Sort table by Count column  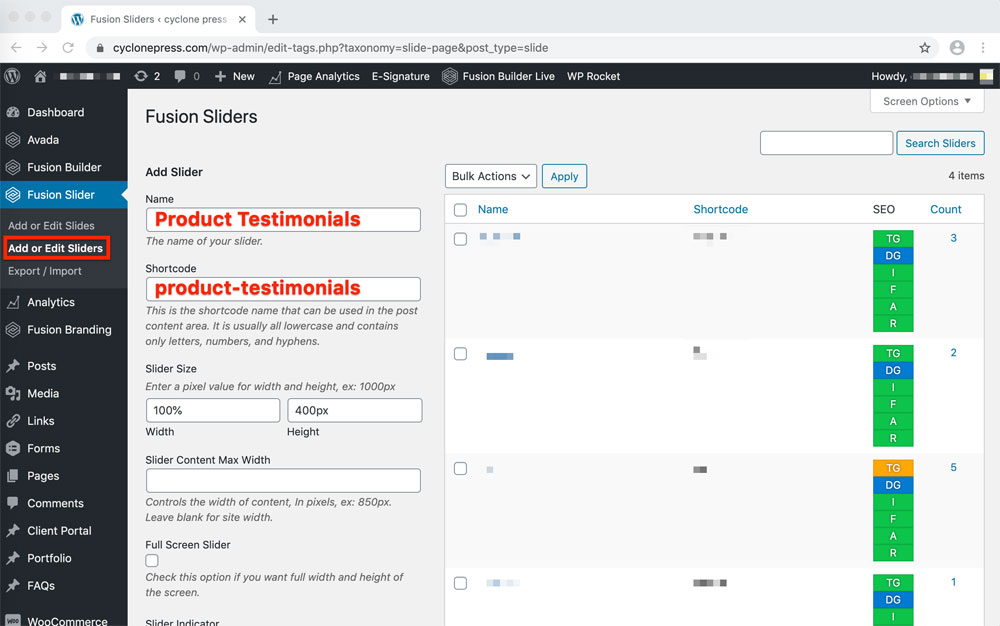point(946,210)
